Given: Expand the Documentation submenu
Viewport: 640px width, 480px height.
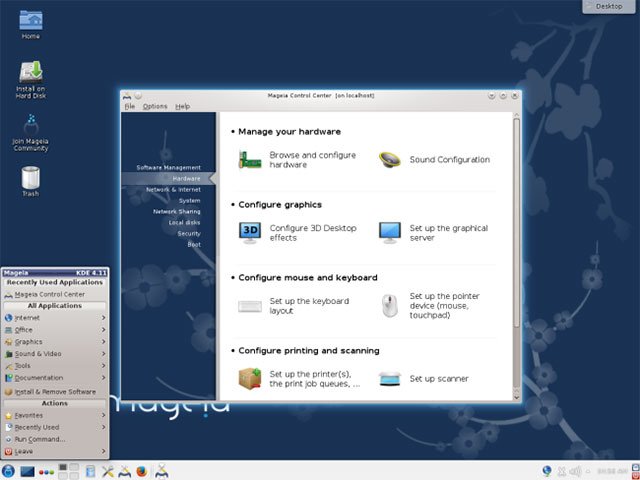Looking at the screenshot, I should click(x=55, y=378).
